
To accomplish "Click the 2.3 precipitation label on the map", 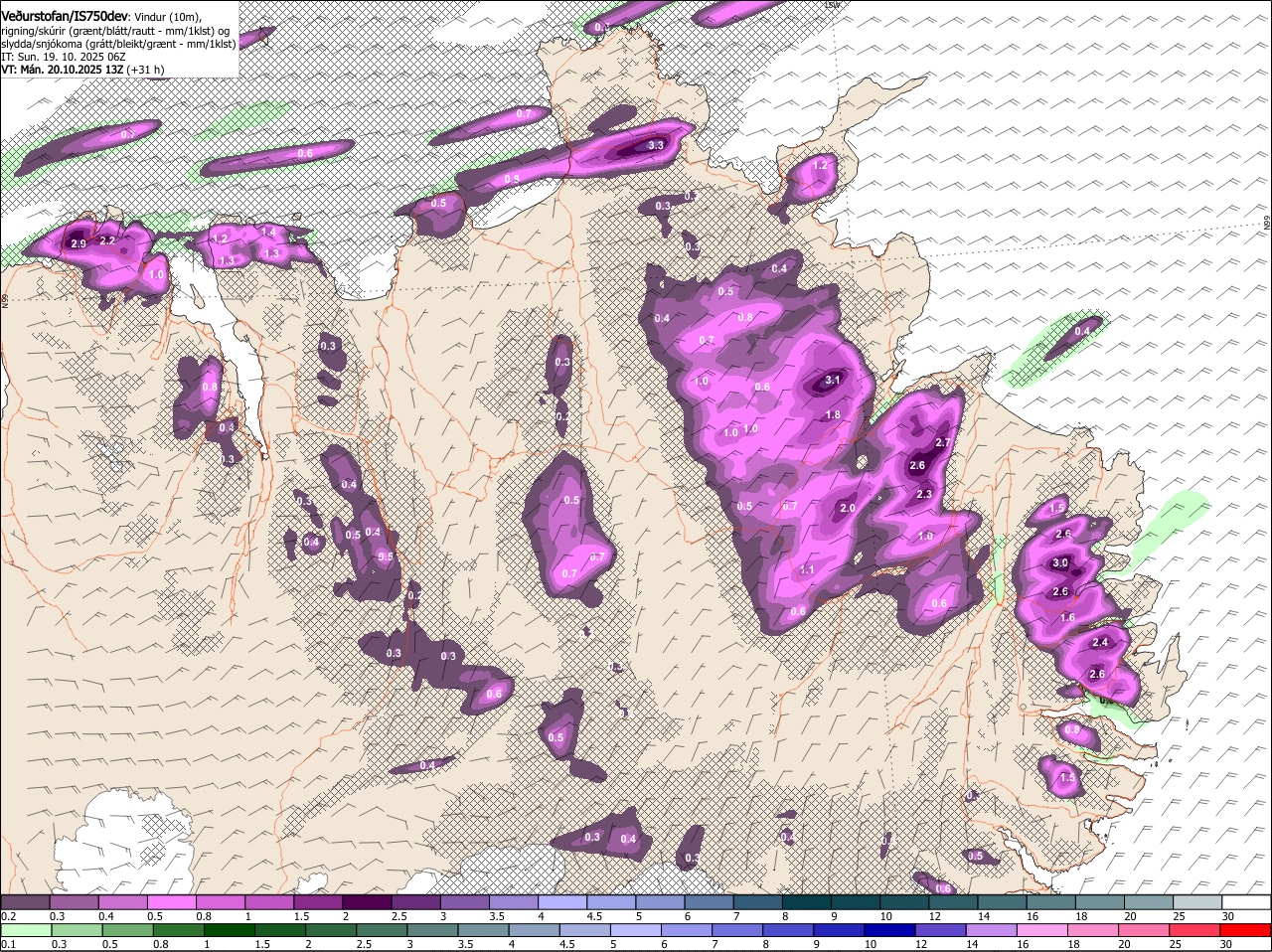I will [x=924, y=494].
